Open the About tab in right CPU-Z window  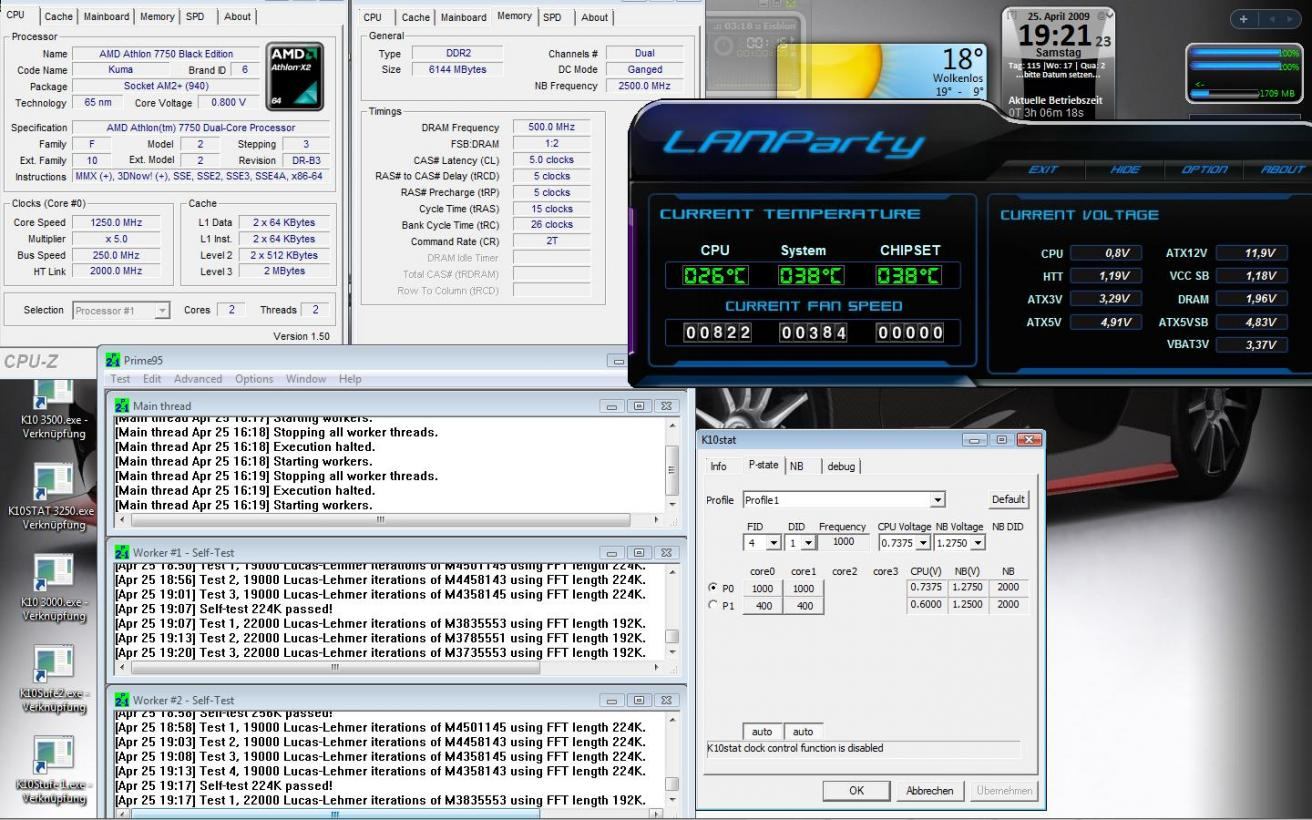[x=594, y=17]
